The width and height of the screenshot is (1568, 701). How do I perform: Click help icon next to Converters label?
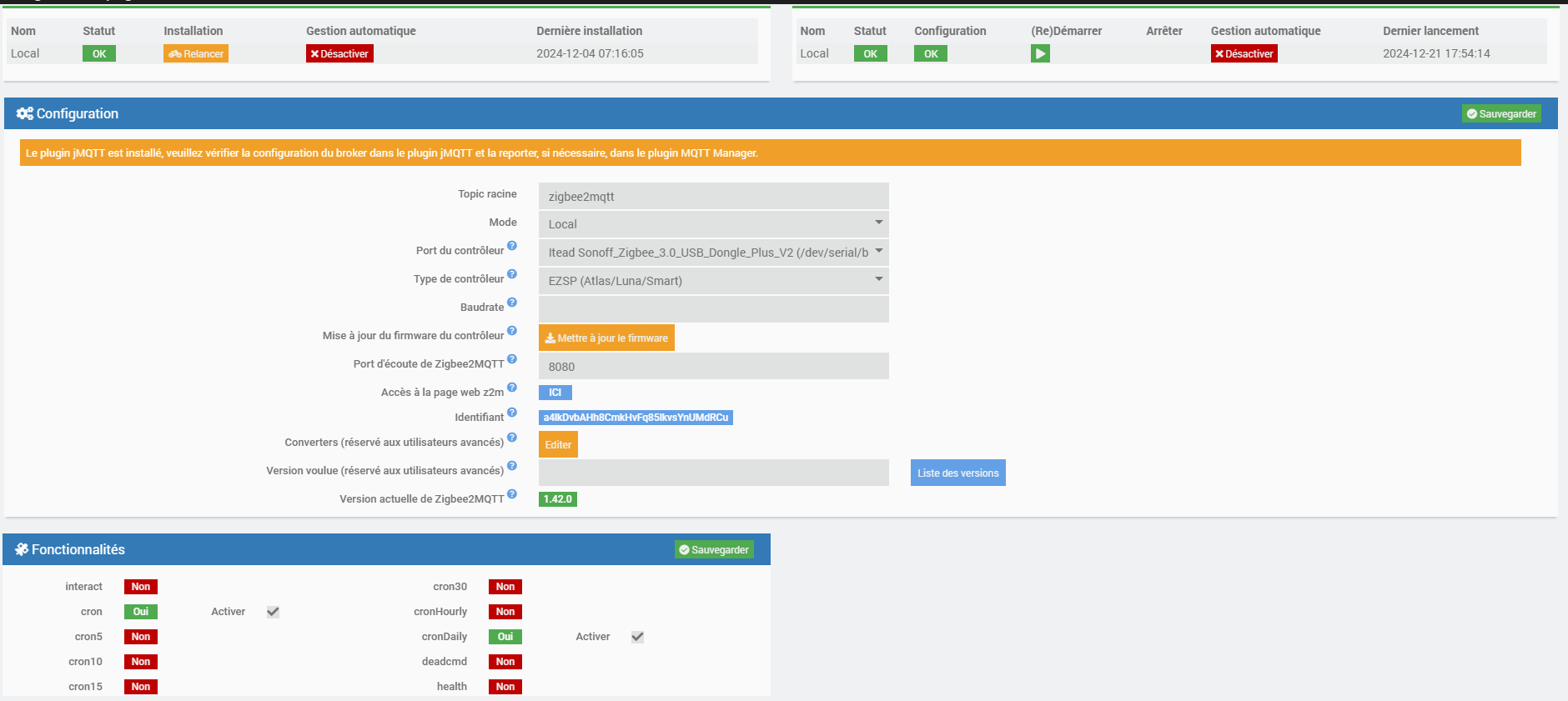click(x=512, y=438)
